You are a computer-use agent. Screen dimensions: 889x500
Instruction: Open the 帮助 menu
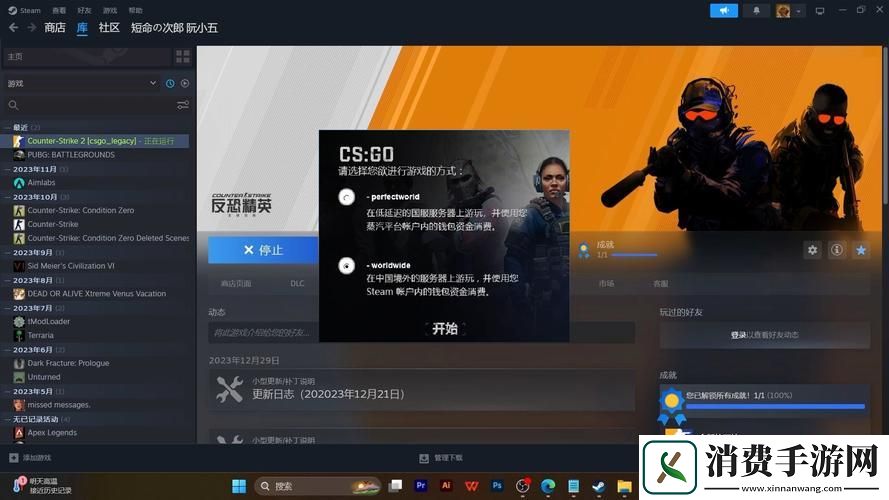click(x=136, y=10)
